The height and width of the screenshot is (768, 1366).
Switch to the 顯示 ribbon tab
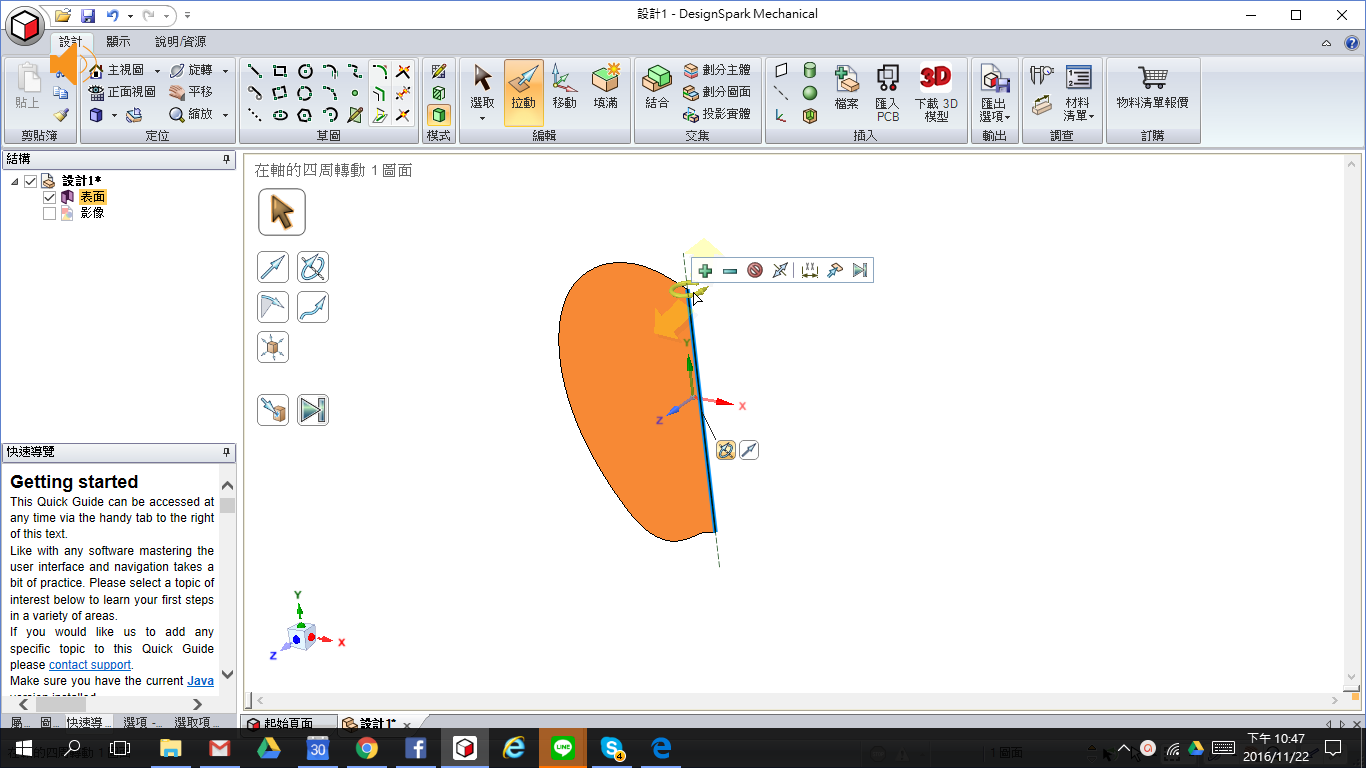(x=118, y=42)
